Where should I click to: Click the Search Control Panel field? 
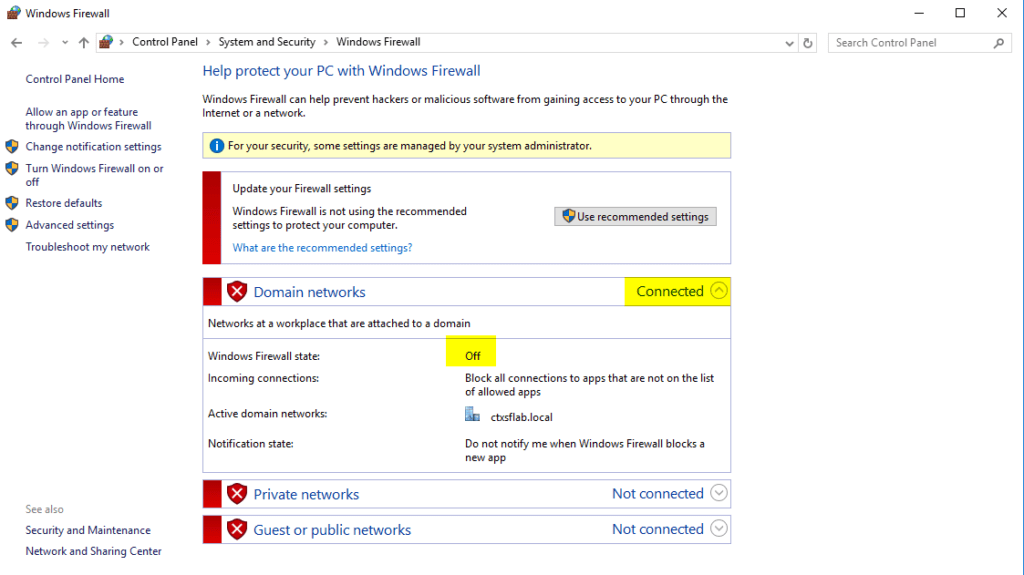coord(920,43)
